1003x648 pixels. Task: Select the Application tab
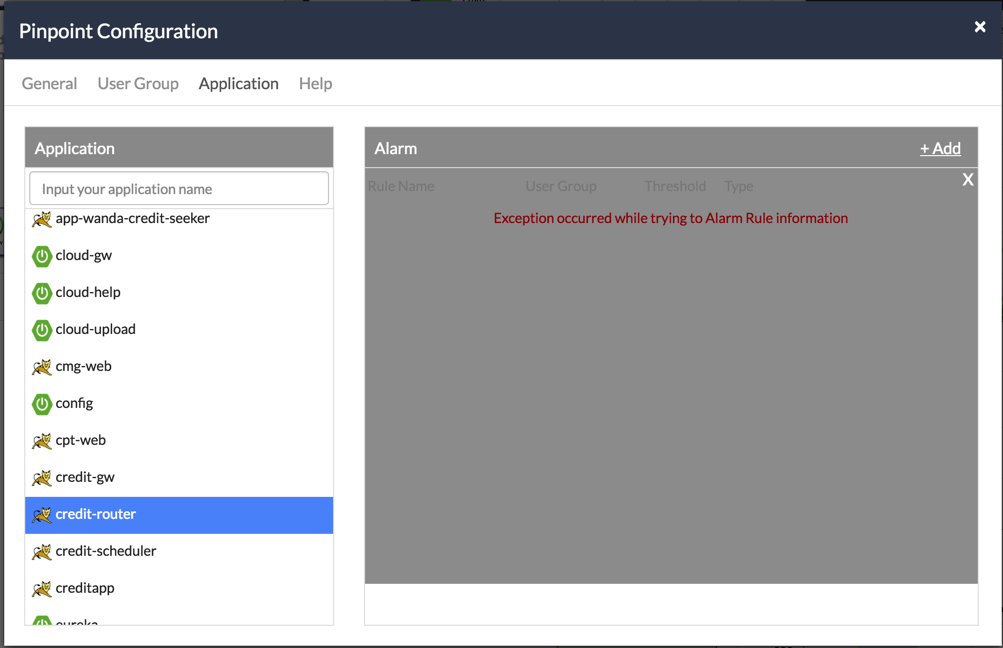click(x=239, y=84)
